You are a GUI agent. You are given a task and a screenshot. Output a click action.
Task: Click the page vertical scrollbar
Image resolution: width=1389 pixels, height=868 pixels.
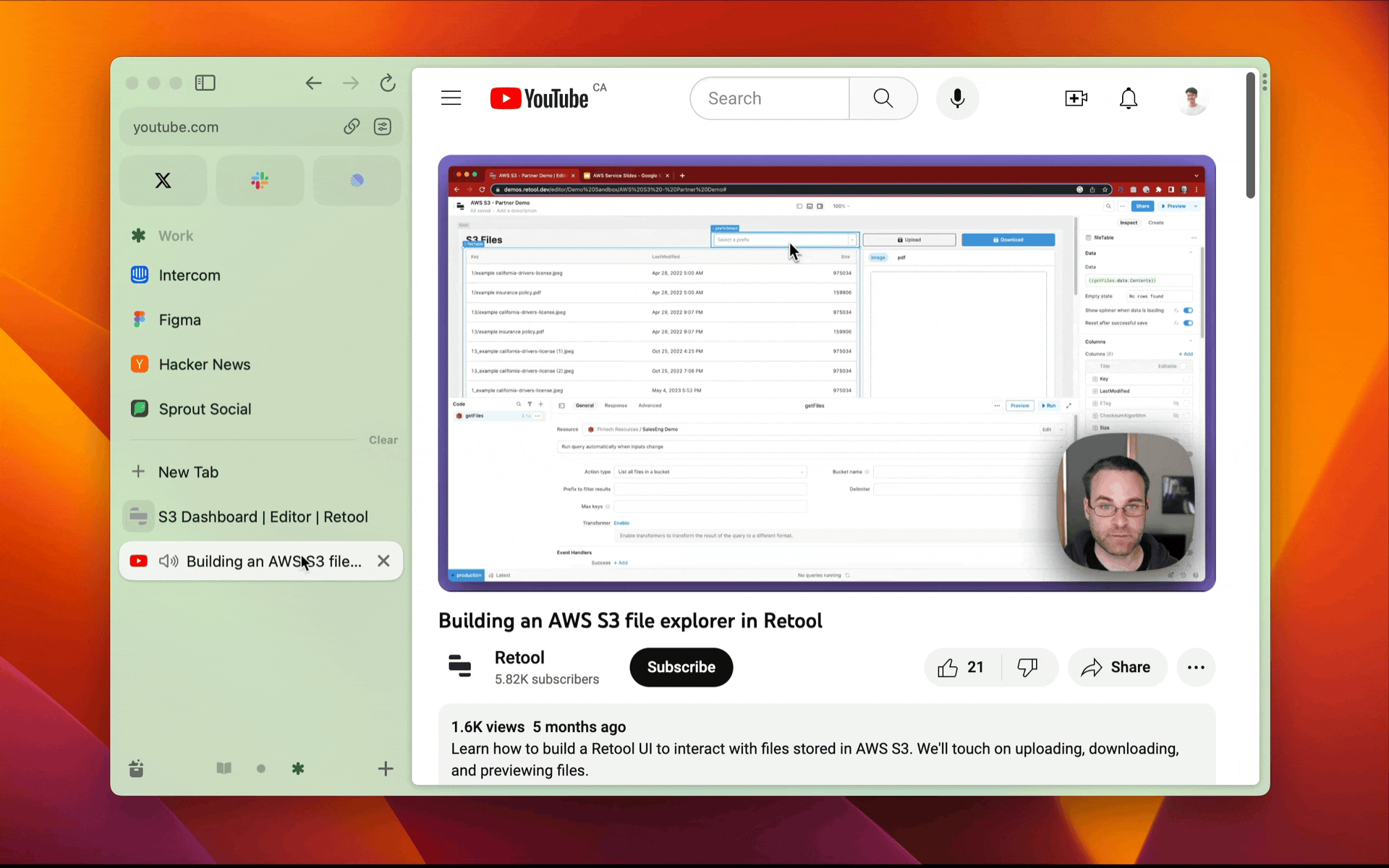[x=1250, y=135]
